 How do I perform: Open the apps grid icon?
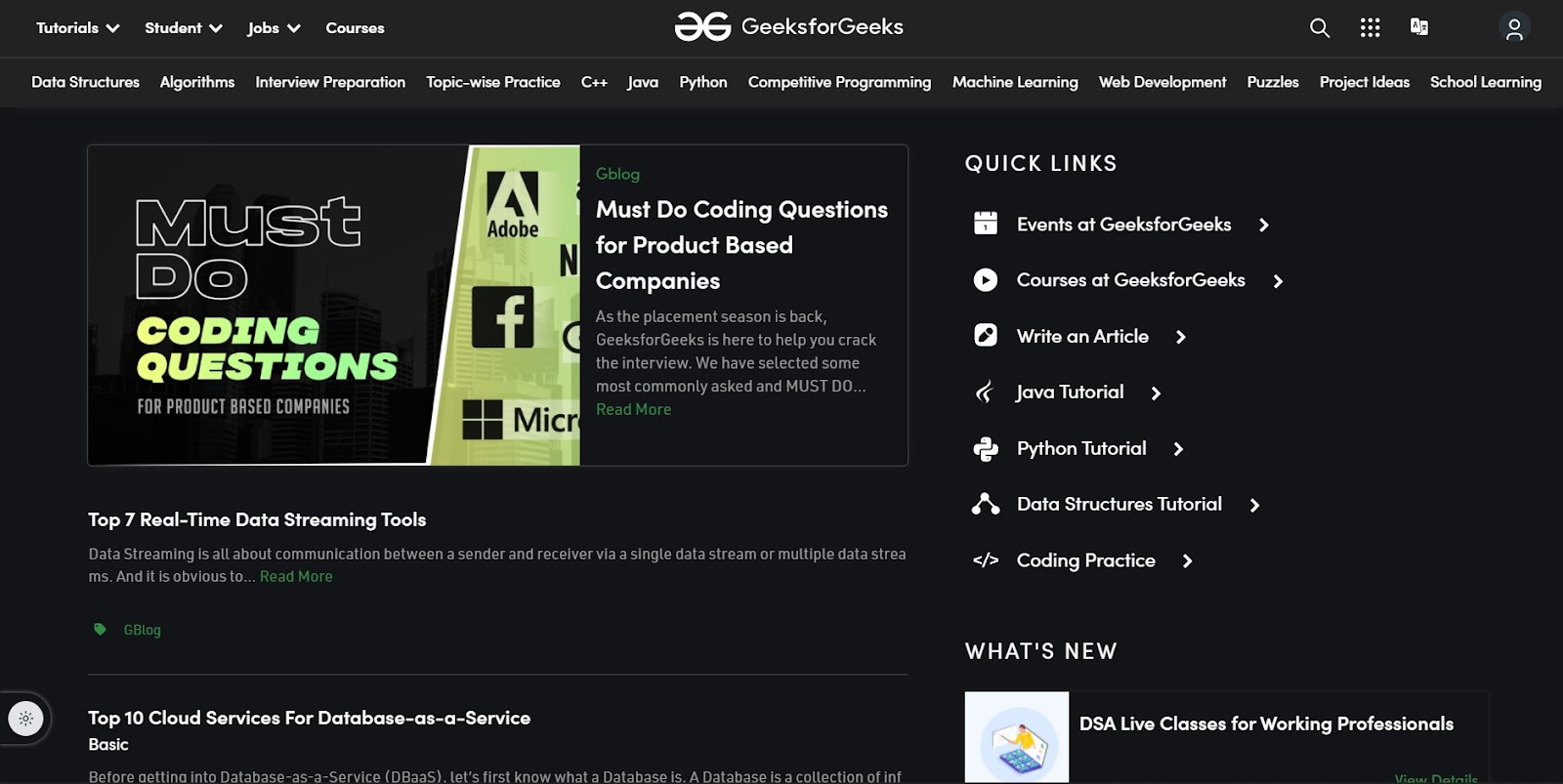tap(1370, 27)
